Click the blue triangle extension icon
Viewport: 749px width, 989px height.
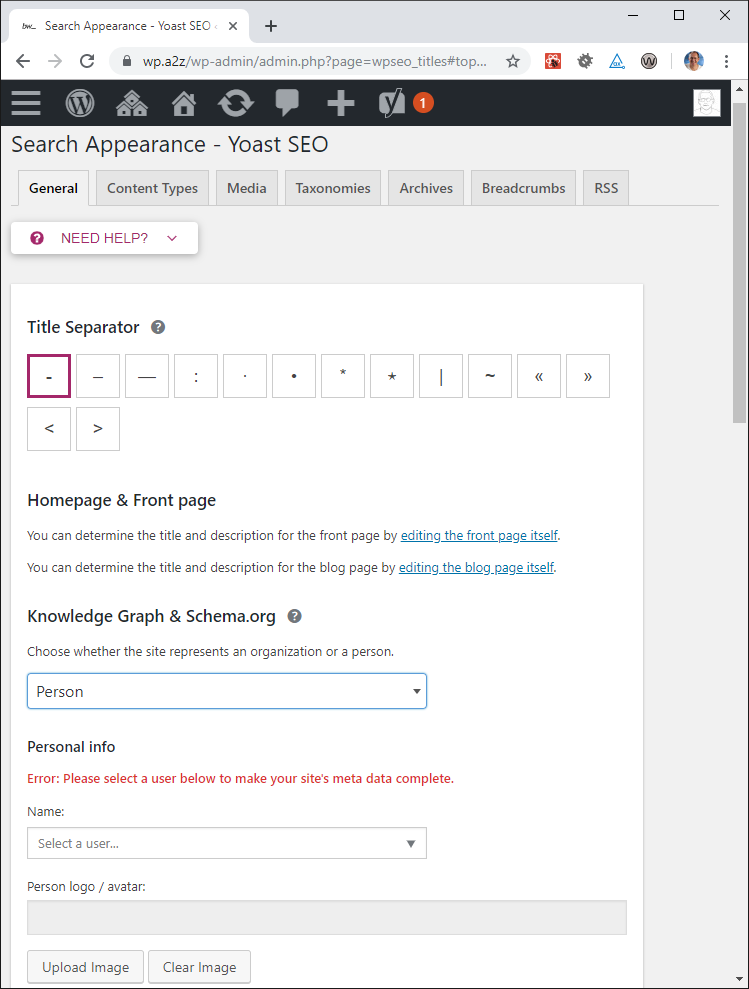tap(617, 61)
